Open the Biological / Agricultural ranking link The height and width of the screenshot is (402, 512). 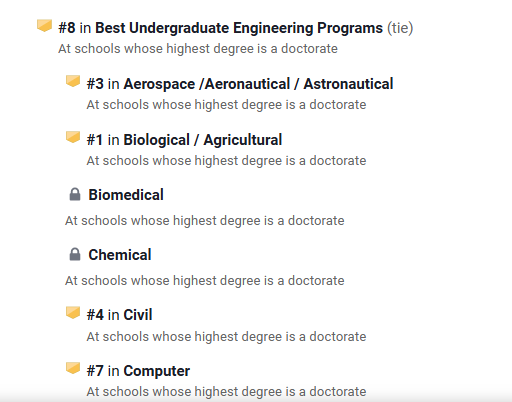pos(203,140)
